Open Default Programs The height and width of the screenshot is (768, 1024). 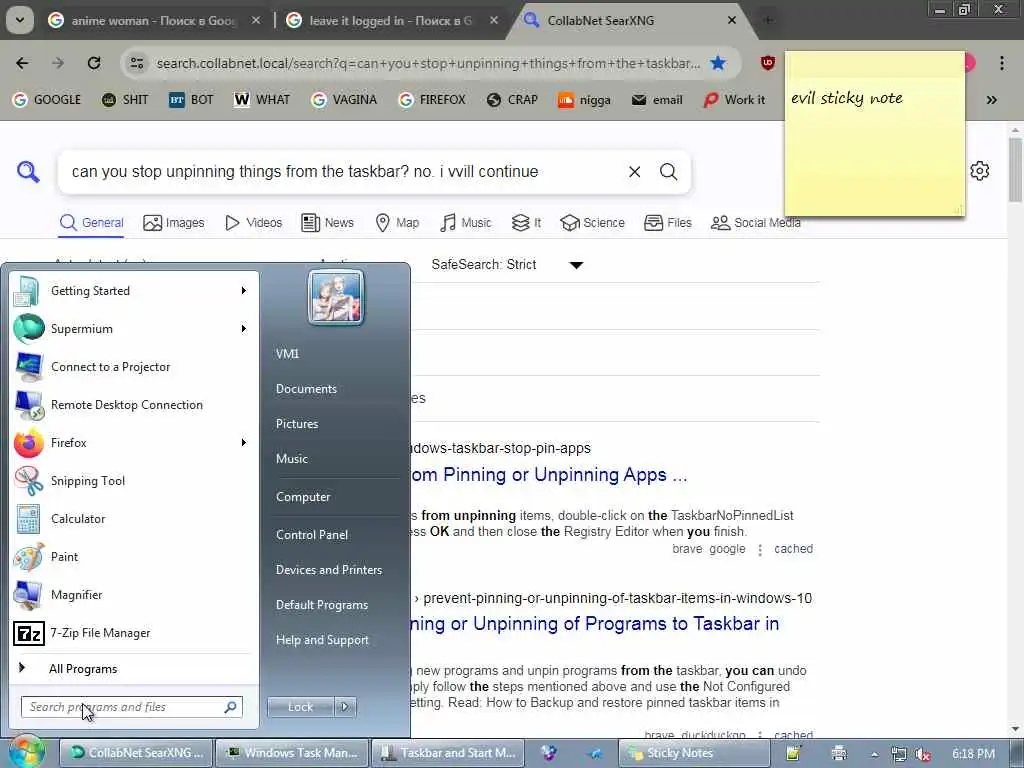[x=322, y=605]
